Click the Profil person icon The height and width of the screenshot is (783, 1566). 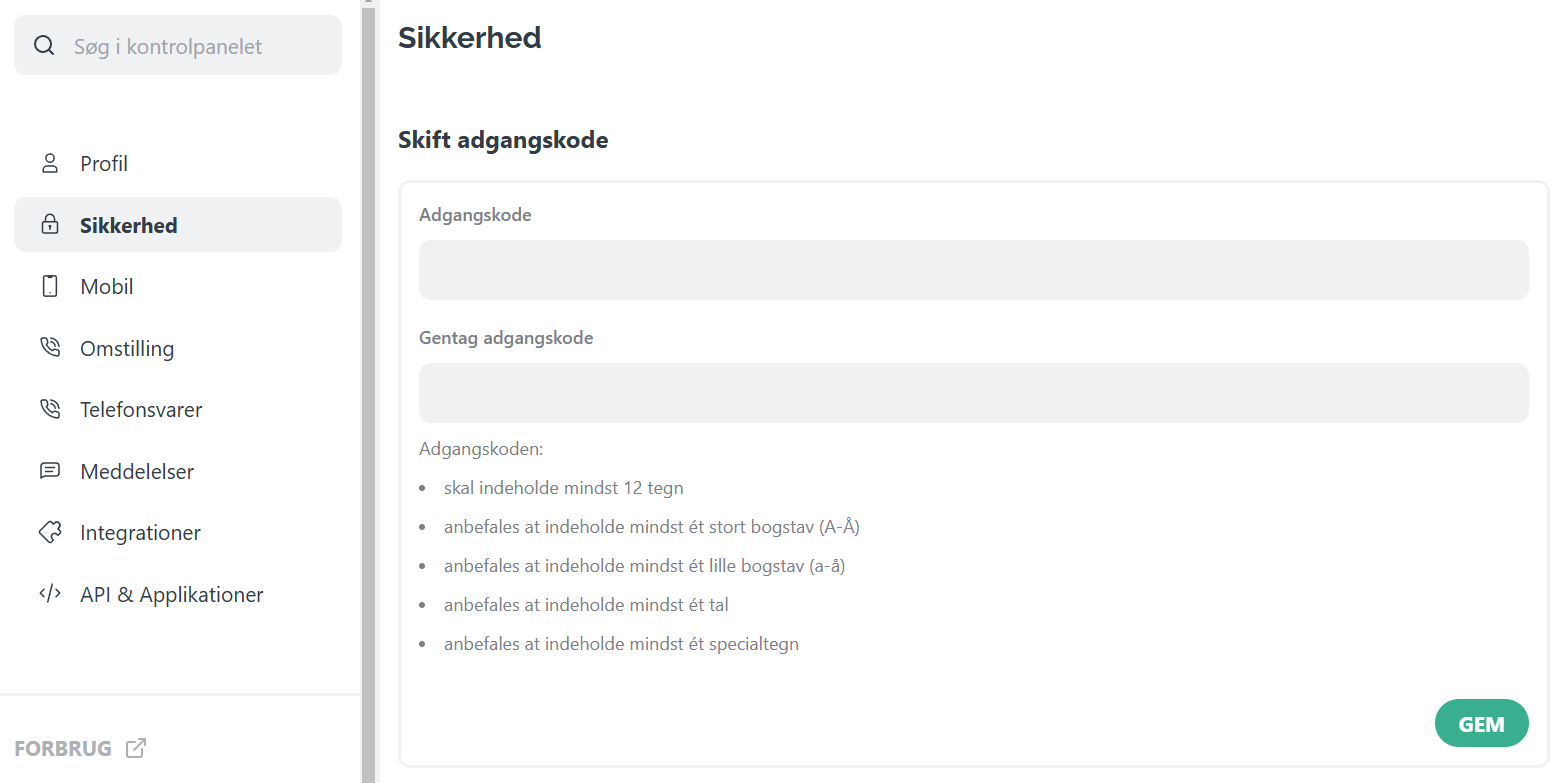(50, 163)
